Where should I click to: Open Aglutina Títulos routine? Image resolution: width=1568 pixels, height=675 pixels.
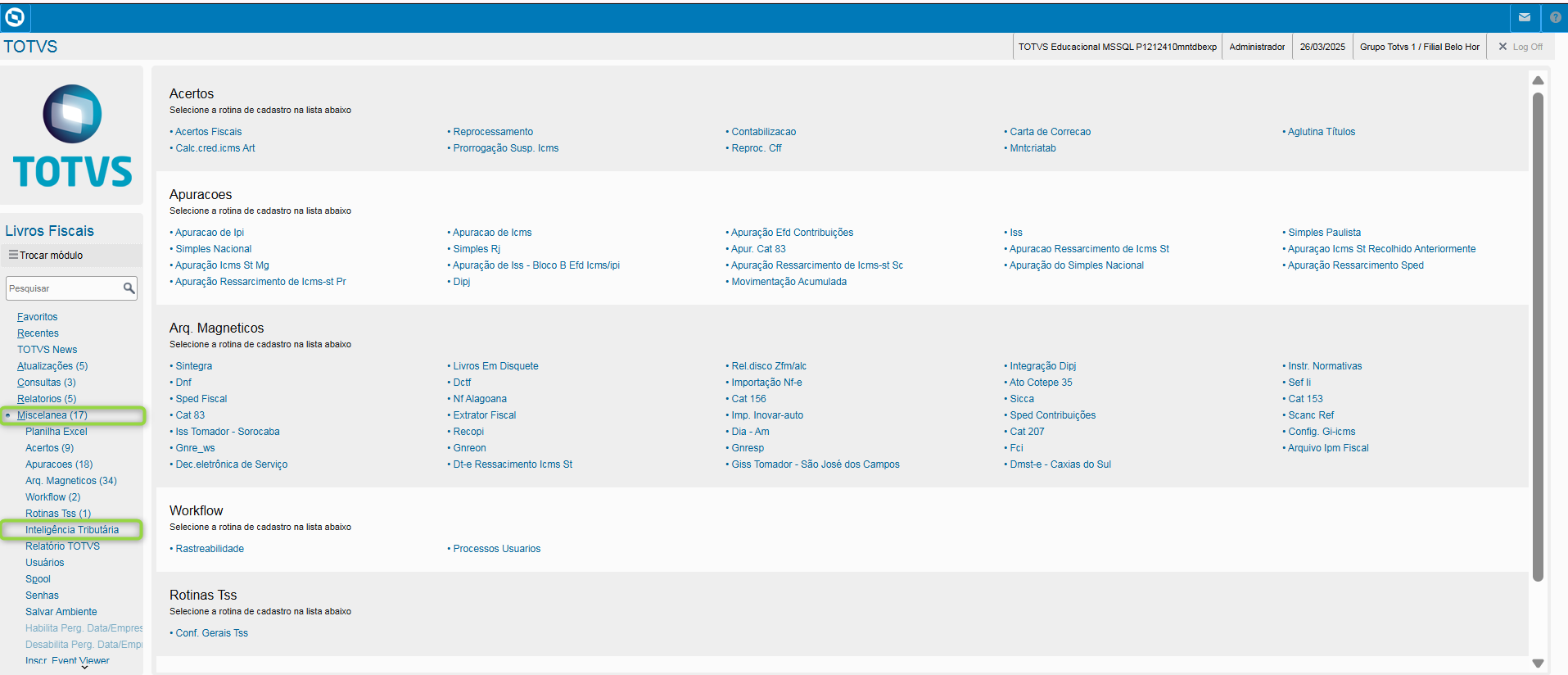pyautogui.click(x=1322, y=132)
